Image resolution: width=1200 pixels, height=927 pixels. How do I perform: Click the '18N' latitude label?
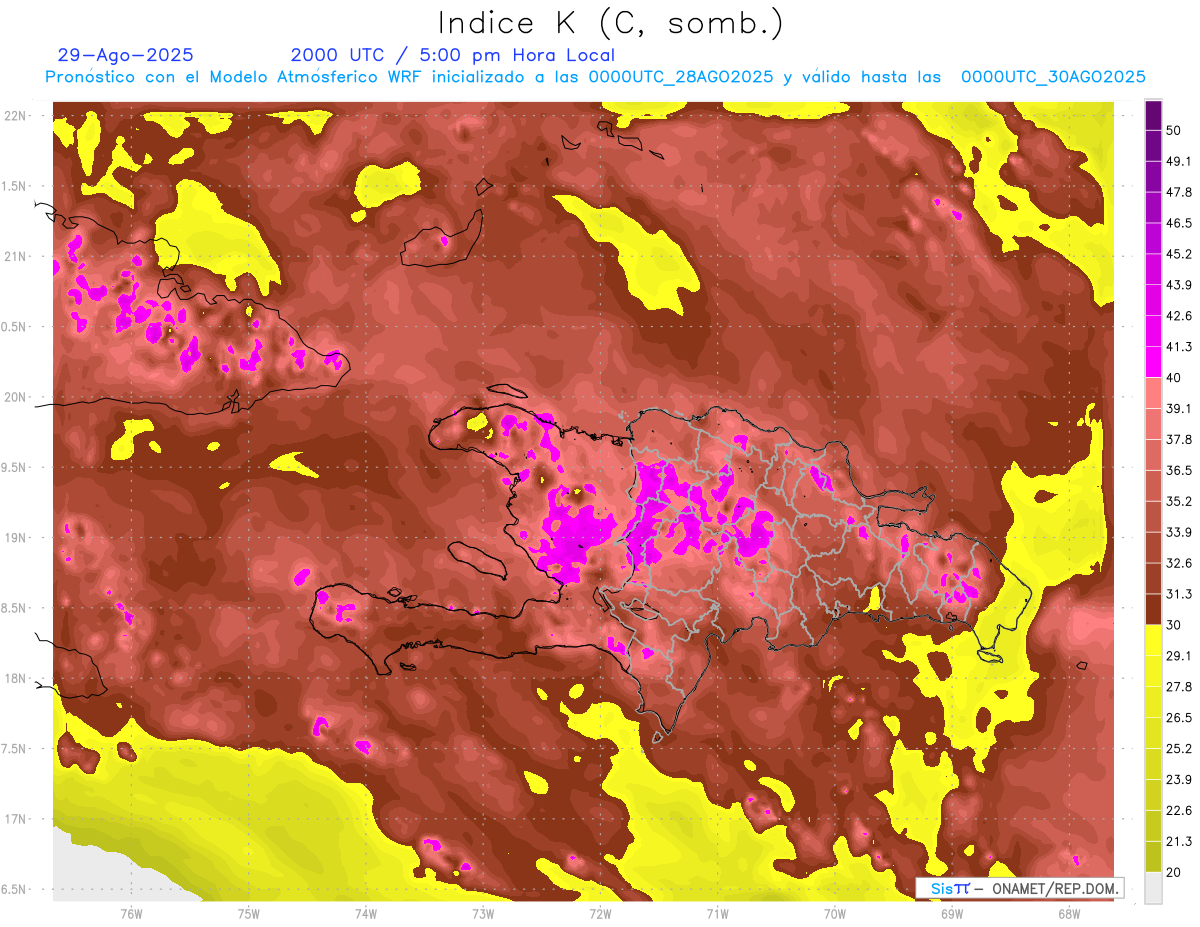click(16, 678)
